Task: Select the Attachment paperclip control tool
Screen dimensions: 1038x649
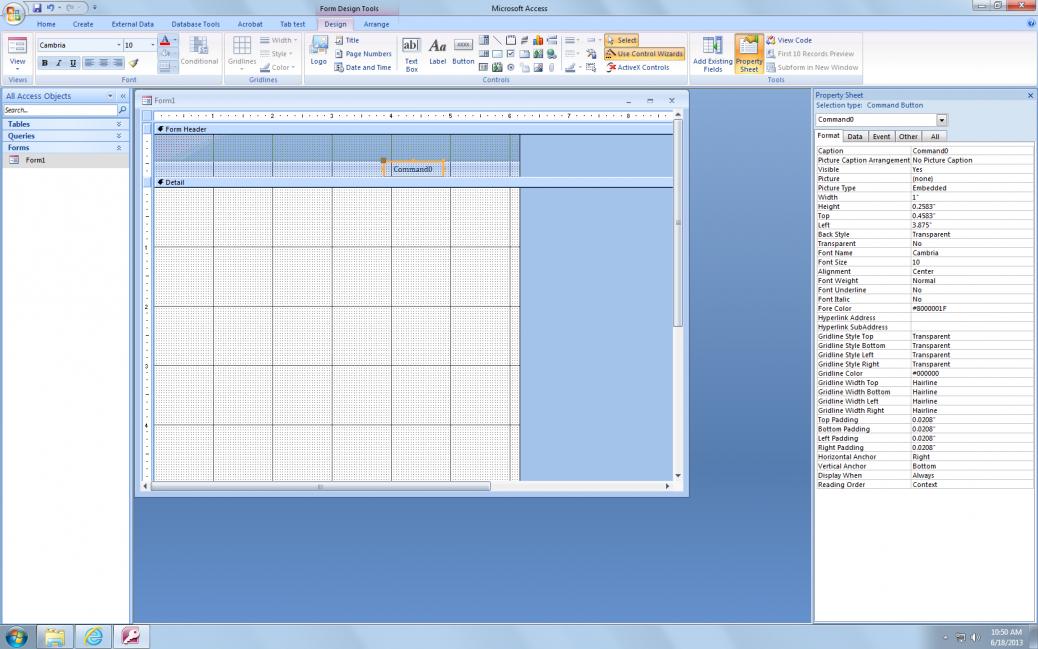Action: coord(551,67)
